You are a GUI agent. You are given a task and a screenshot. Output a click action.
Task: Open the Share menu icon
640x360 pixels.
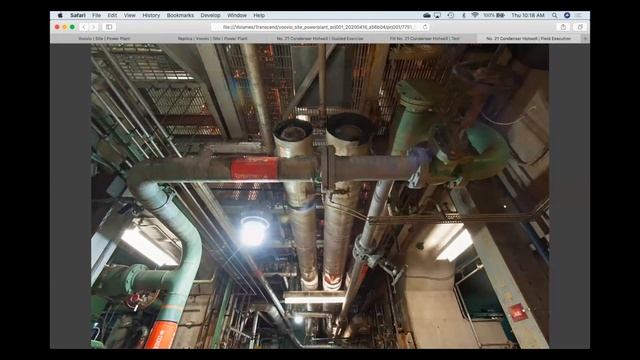pos(563,27)
